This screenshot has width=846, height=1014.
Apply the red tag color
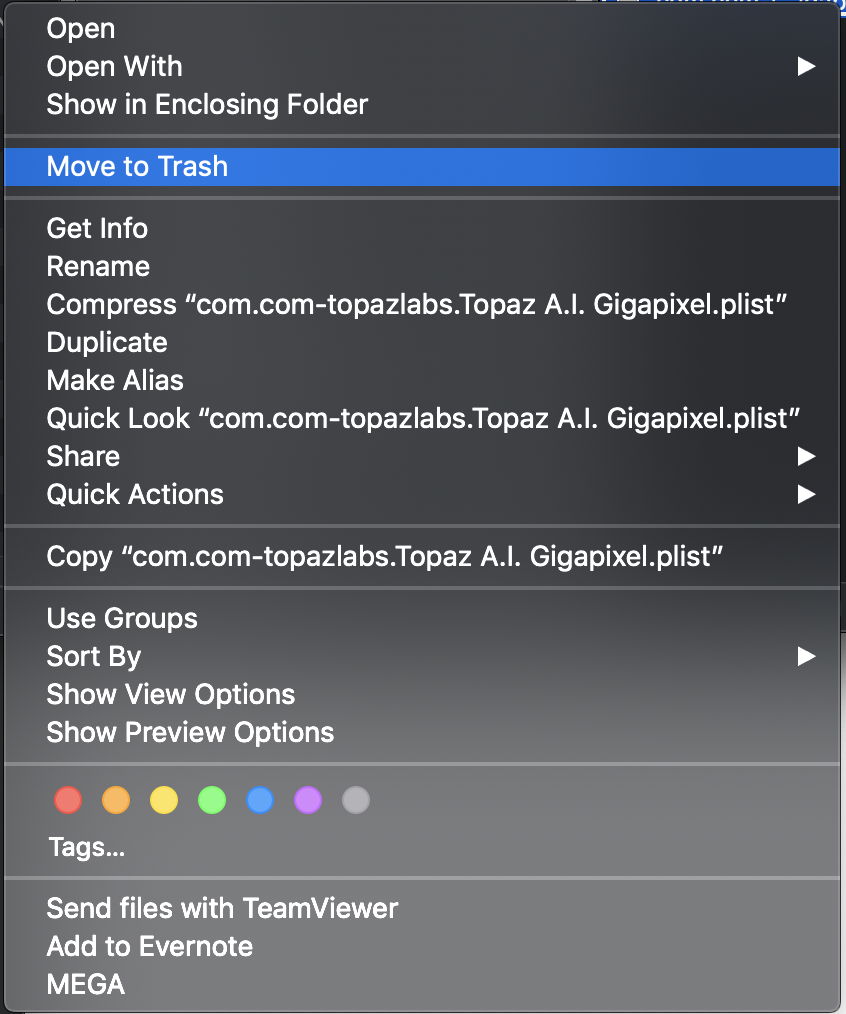pyautogui.click(x=68, y=800)
